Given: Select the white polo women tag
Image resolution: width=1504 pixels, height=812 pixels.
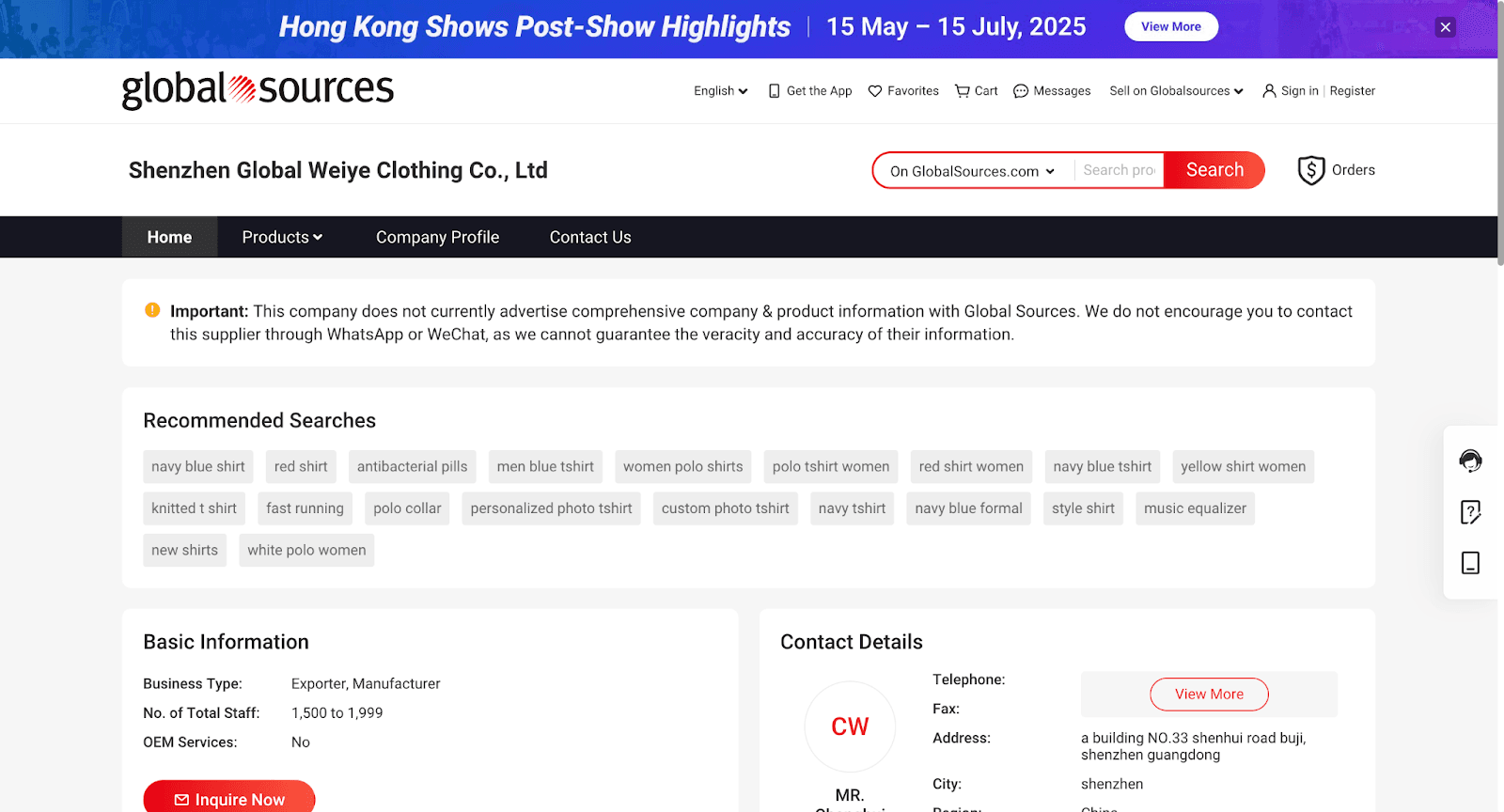Looking at the screenshot, I should 306,550.
